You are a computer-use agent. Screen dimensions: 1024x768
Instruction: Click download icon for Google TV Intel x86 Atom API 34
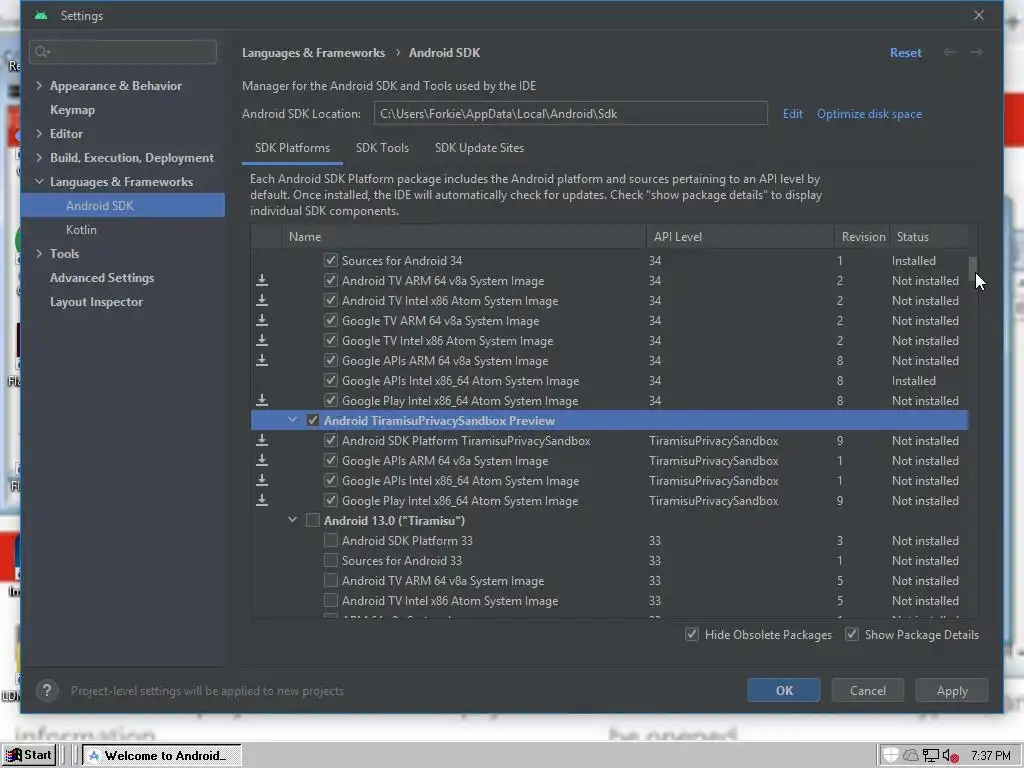(x=262, y=341)
